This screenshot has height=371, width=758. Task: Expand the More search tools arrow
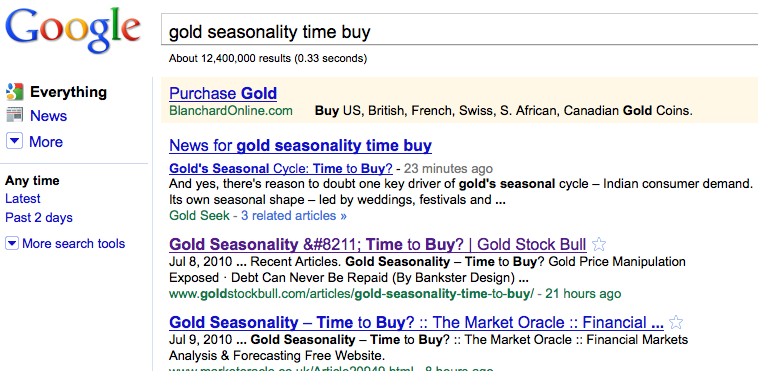12,243
